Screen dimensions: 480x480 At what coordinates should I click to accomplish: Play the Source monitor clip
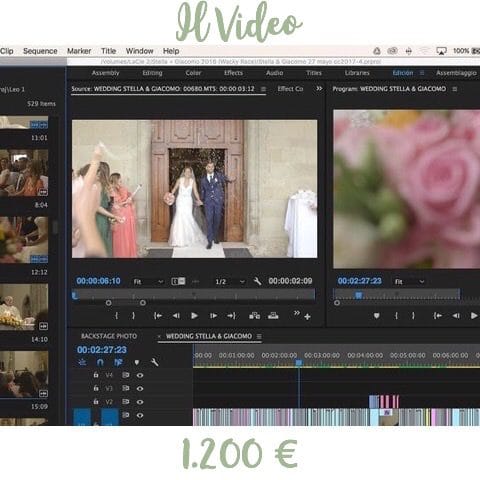(194, 316)
